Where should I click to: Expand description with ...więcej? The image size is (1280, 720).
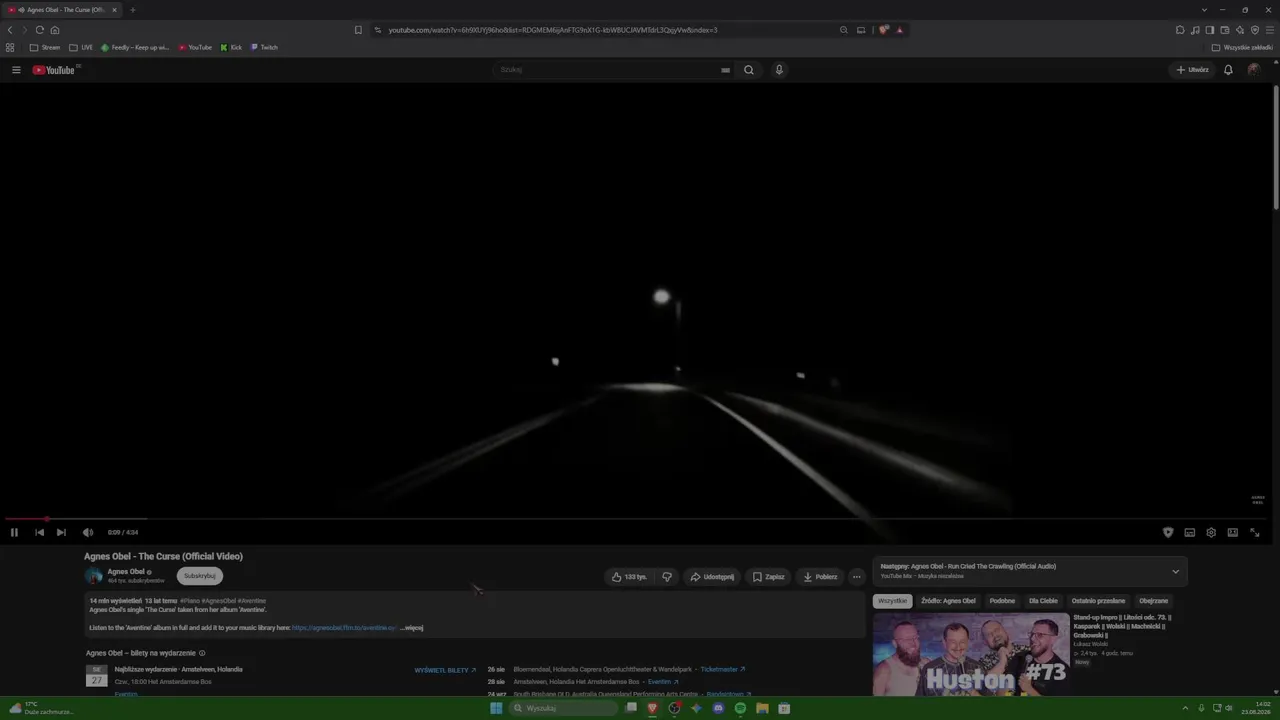(x=412, y=628)
